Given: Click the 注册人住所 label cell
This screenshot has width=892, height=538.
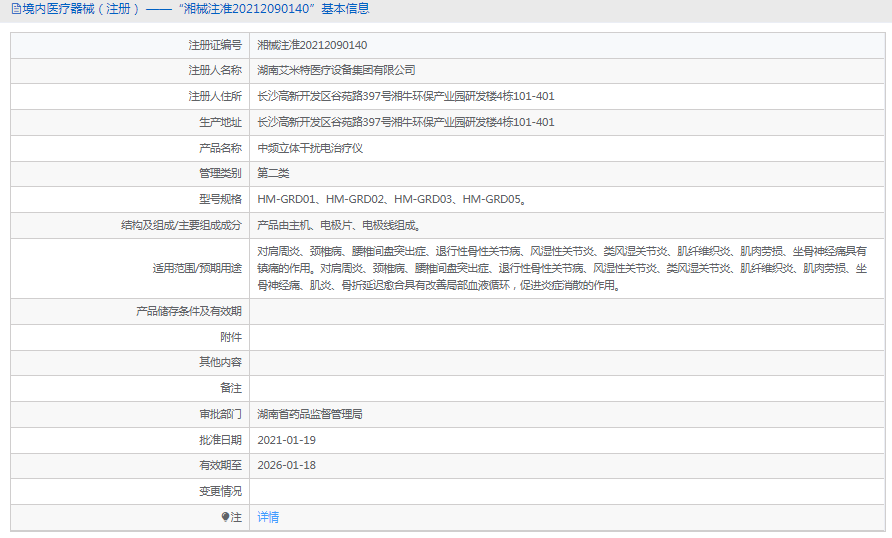Looking at the screenshot, I should click(130, 96).
